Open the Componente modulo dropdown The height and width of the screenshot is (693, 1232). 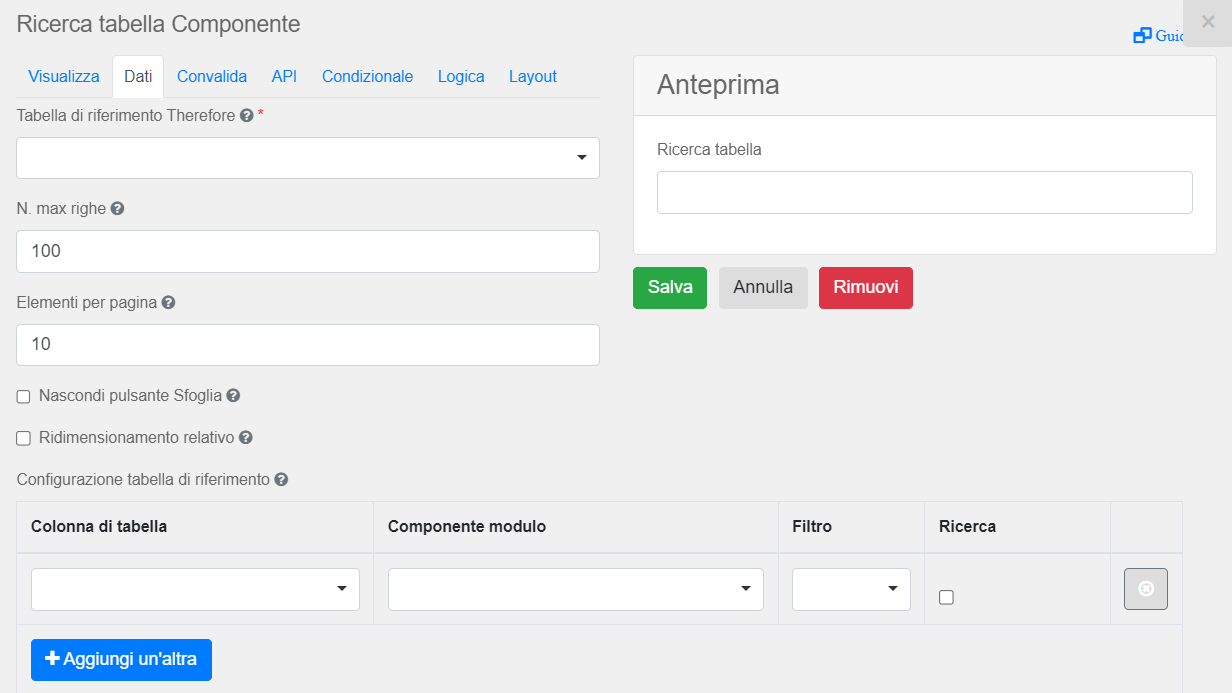click(575, 589)
